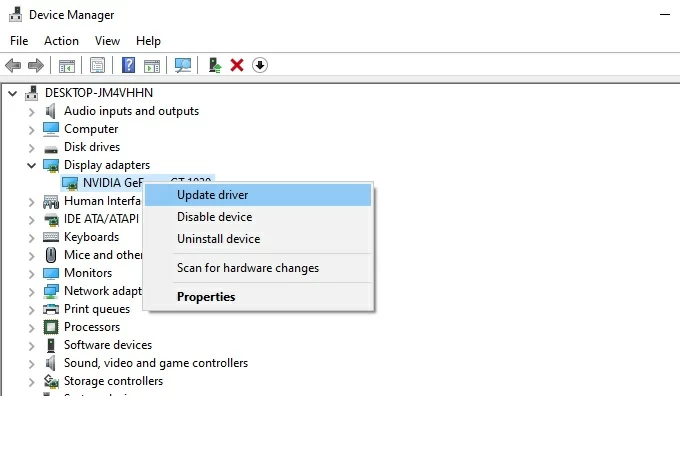Select Sound, video and game controllers
680x450 pixels.
[155, 363]
